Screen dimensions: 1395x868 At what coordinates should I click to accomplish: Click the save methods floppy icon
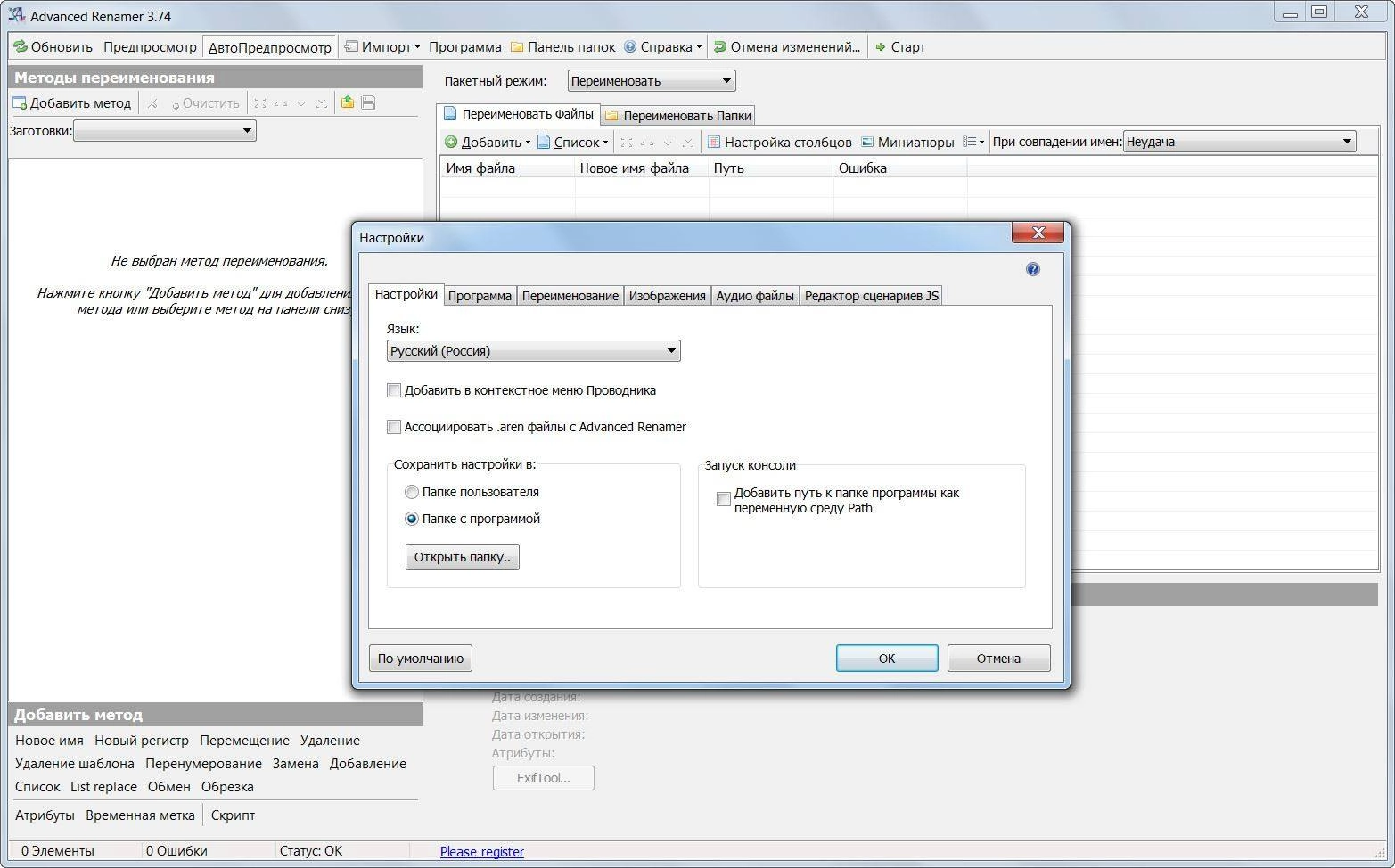368,103
